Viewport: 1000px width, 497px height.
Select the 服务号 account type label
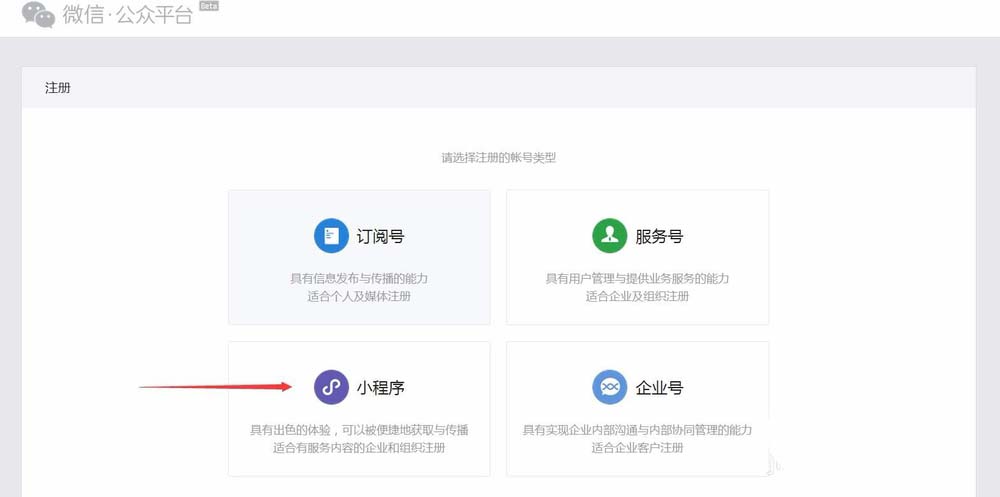click(659, 237)
